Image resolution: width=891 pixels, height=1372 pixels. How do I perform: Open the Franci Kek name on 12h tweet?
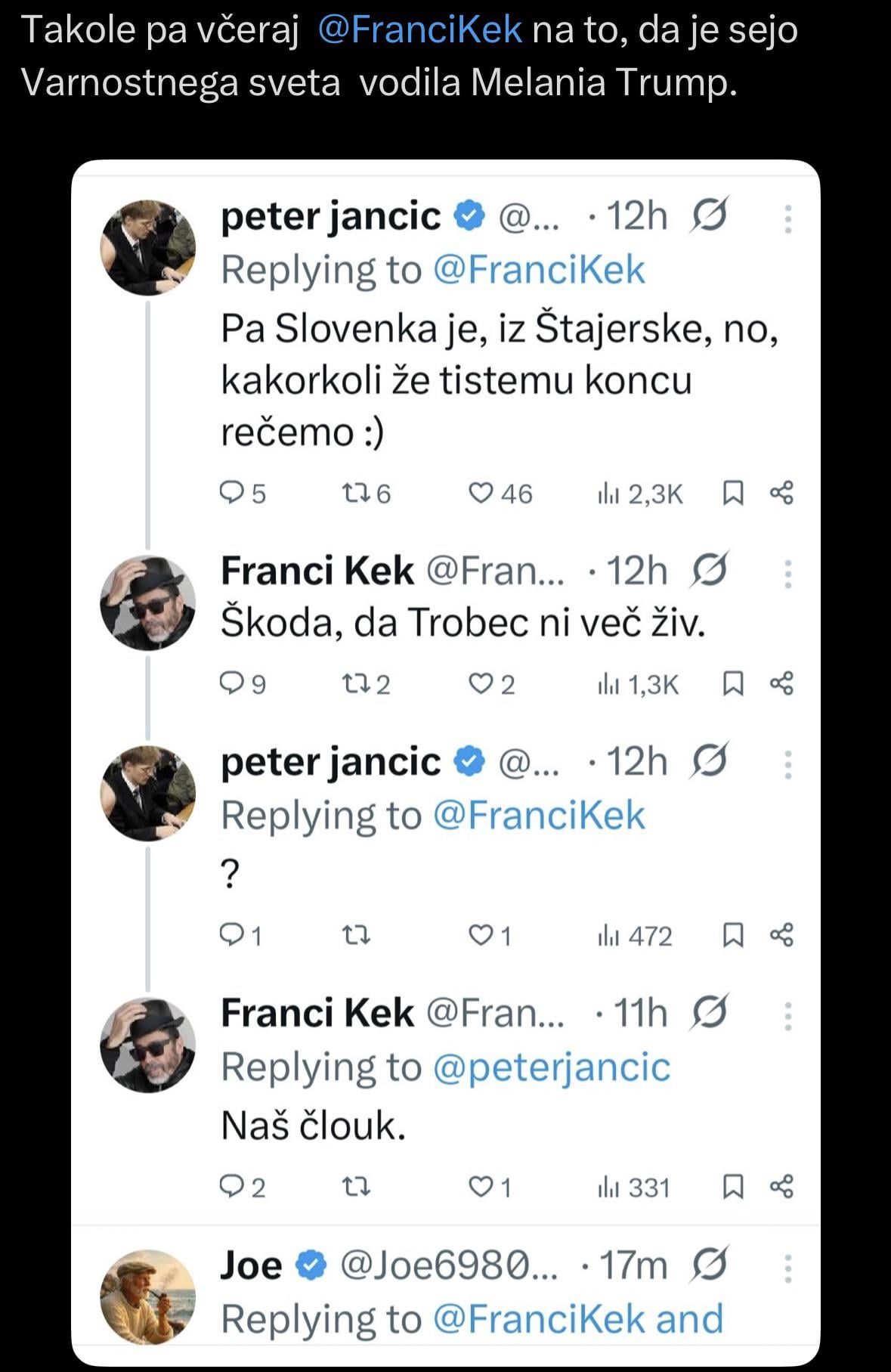point(317,571)
